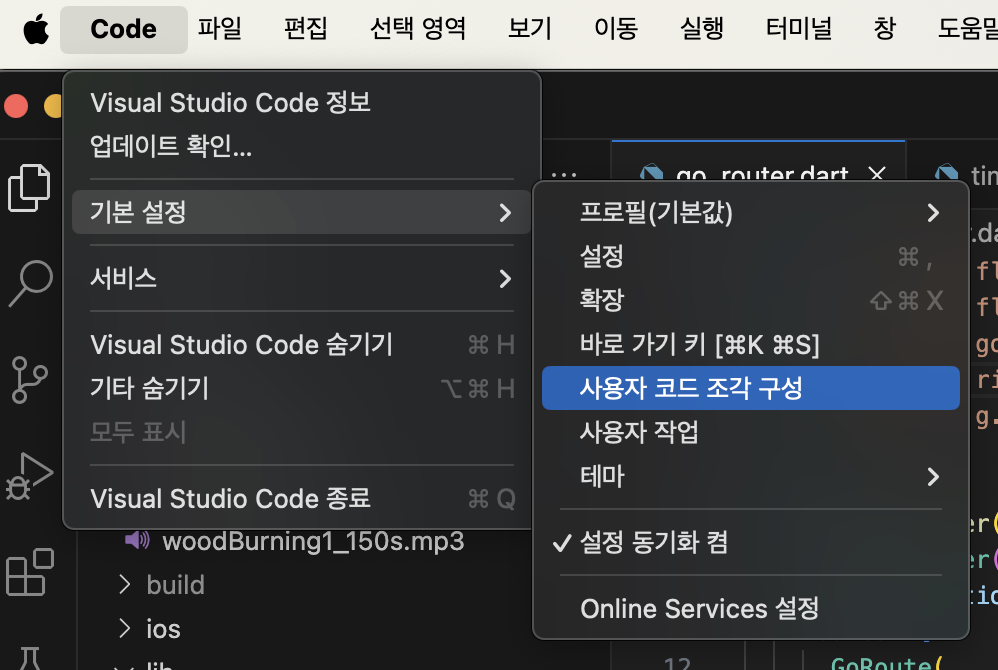Open the three-dots explorer actions menu
The height and width of the screenshot is (670, 998).
pyautogui.click(x=564, y=174)
